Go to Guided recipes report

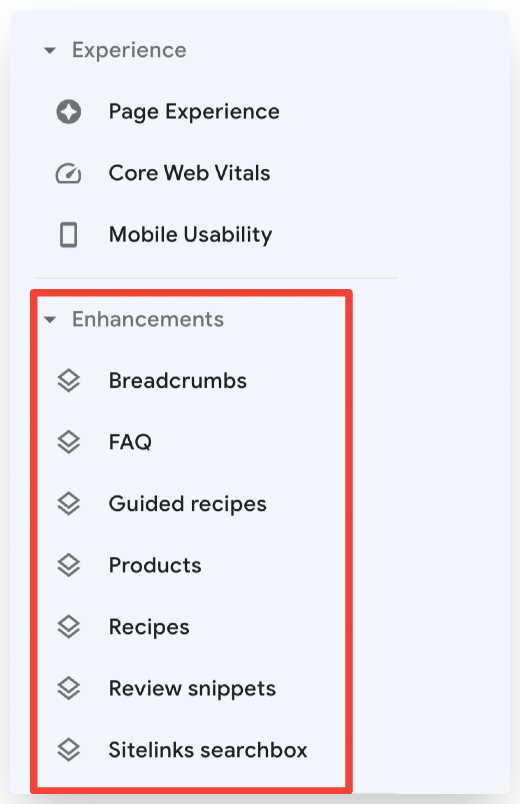188,504
